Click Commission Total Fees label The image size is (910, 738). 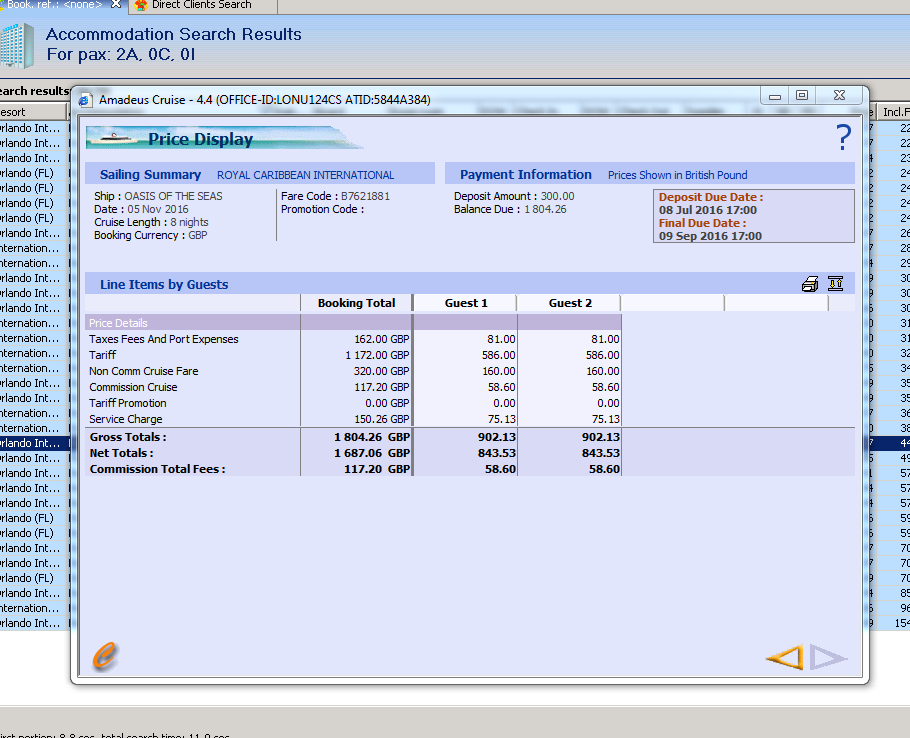(x=157, y=469)
